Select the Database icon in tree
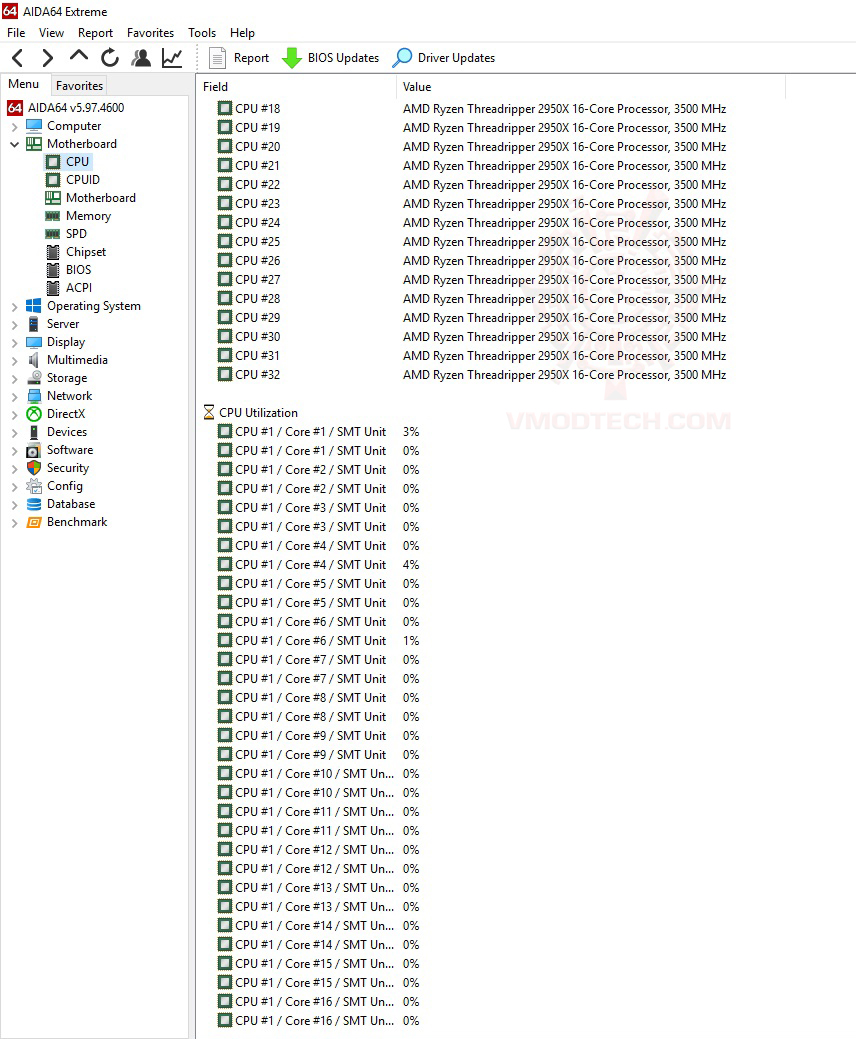Screen dimensions: 856x1039 tap(34, 504)
